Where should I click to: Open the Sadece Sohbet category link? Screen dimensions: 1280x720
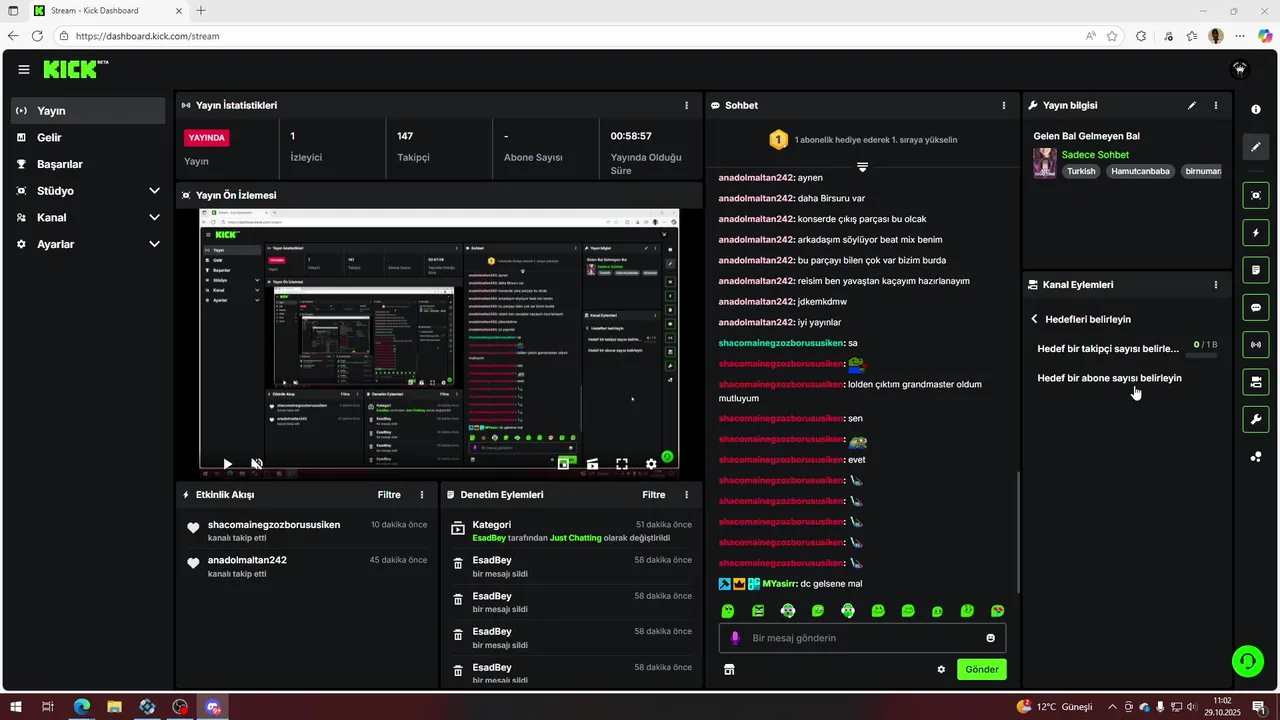[1095, 155]
